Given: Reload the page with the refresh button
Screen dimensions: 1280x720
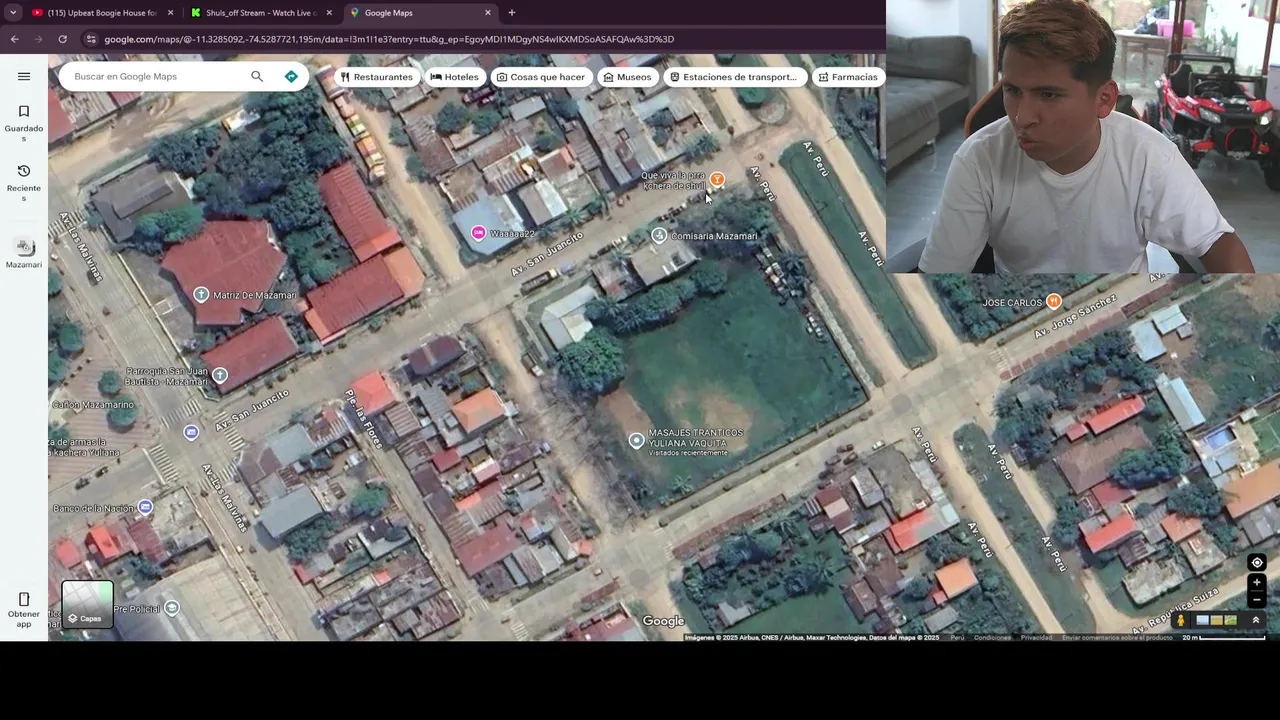Looking at the screenshot, I should pyautogui.click(x=62, y=39).
